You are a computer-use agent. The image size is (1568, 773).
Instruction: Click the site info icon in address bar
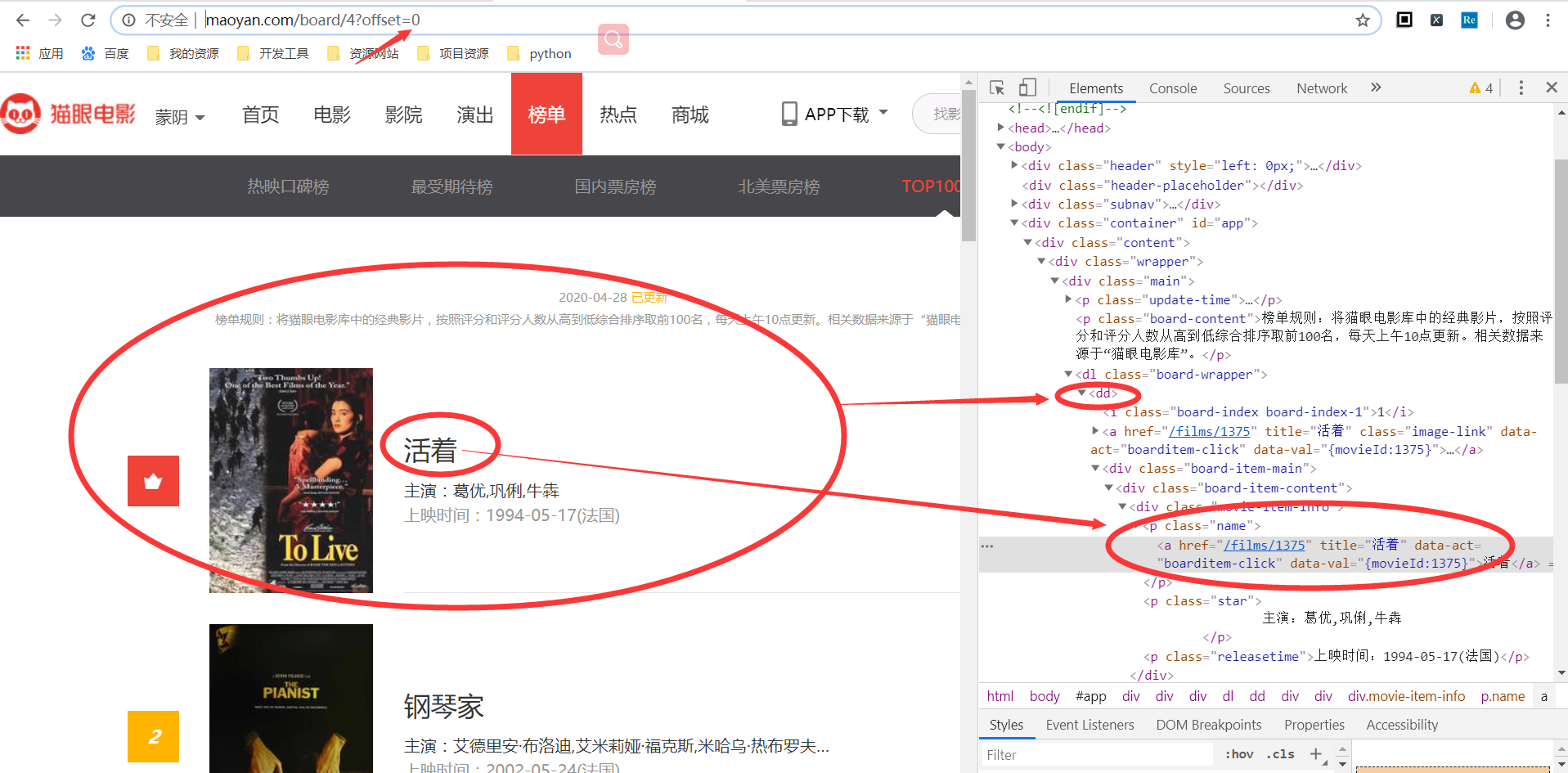pyautogui.click(x=129, y=20)
